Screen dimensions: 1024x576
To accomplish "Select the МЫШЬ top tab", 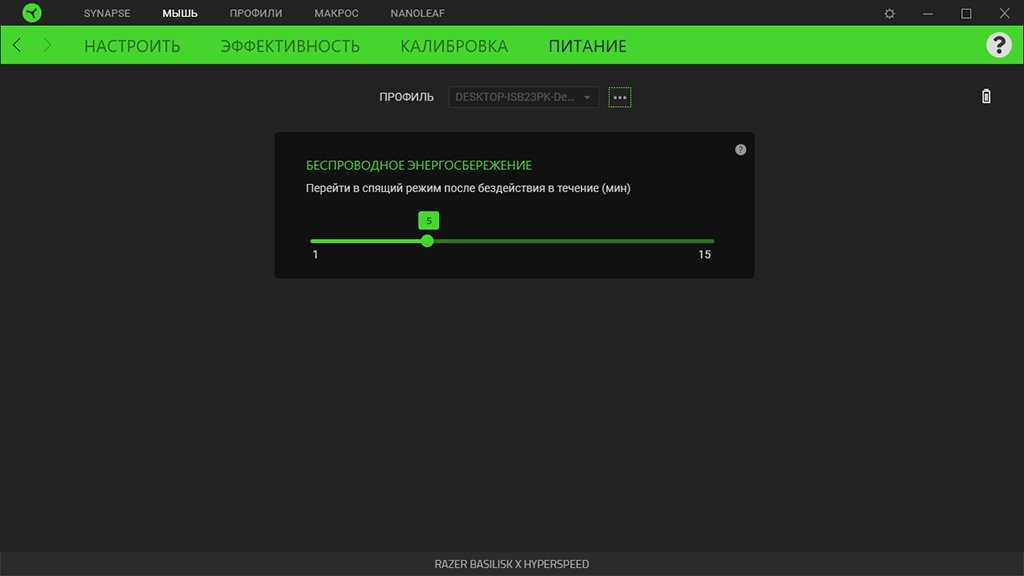I will coord(180,13).
